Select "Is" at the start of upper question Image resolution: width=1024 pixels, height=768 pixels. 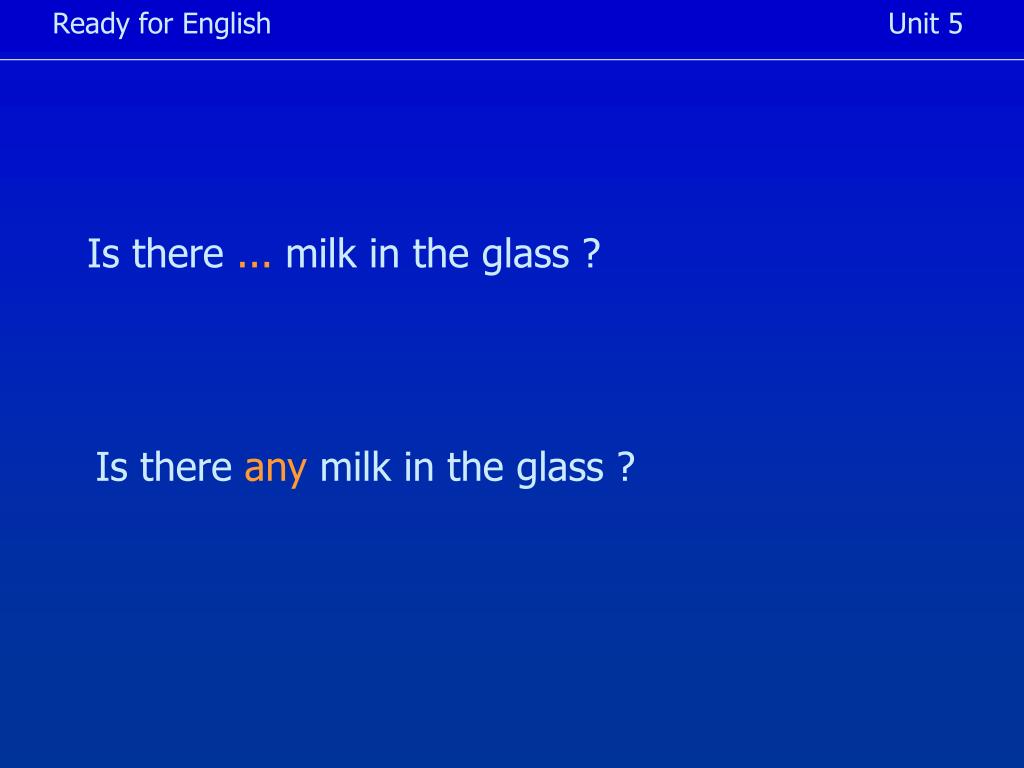click(x=104, y=253)
